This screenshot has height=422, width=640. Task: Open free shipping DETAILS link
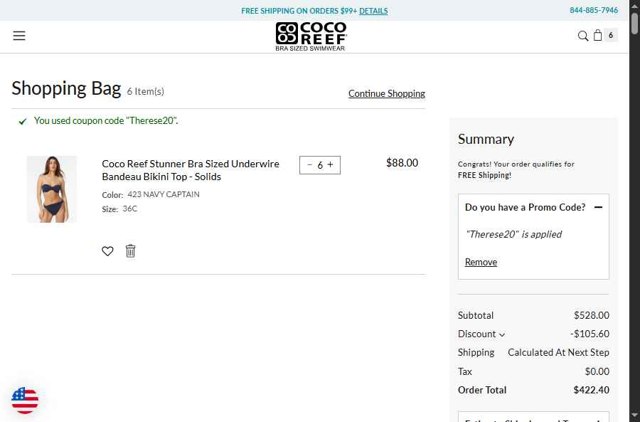(373, 11)
